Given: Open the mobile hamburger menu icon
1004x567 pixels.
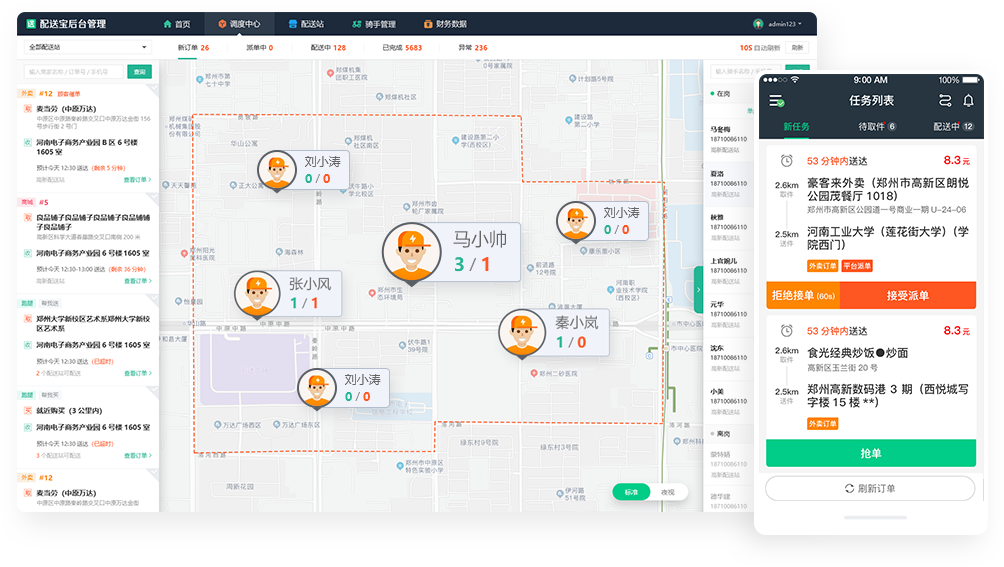Looking at the screenshot, I should (776, 101).
